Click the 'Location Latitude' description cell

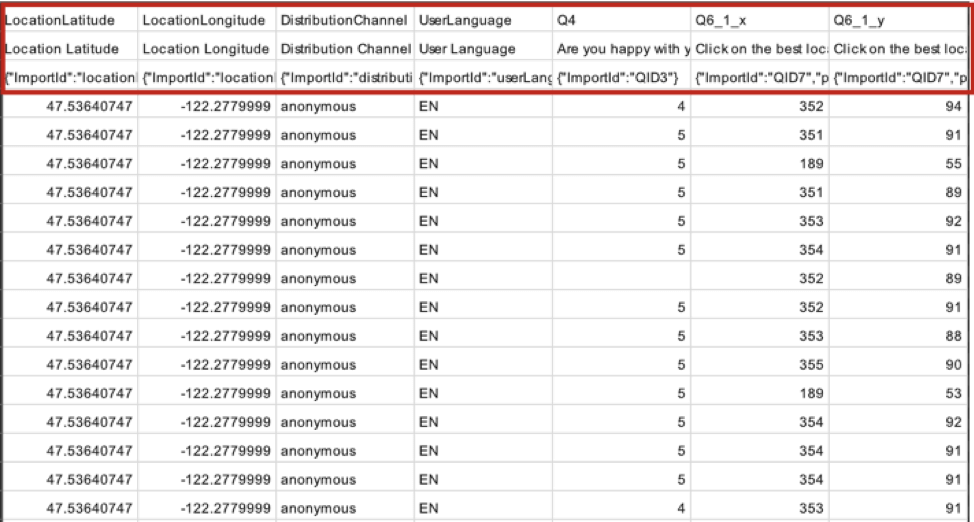pyautogui.click(x=70, y=49)
